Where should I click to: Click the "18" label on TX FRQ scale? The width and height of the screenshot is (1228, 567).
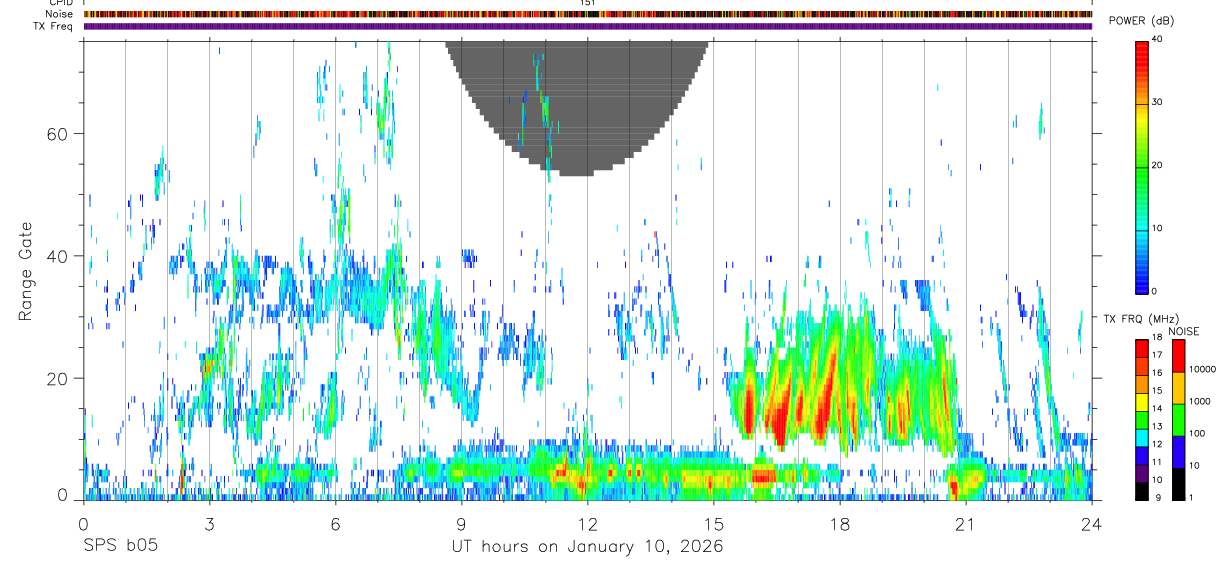tap(1157, 338)
